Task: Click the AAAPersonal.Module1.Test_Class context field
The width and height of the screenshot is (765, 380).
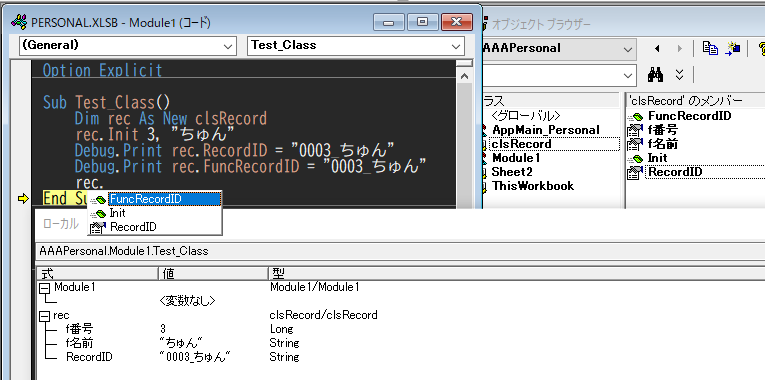Action: (400, 251)
